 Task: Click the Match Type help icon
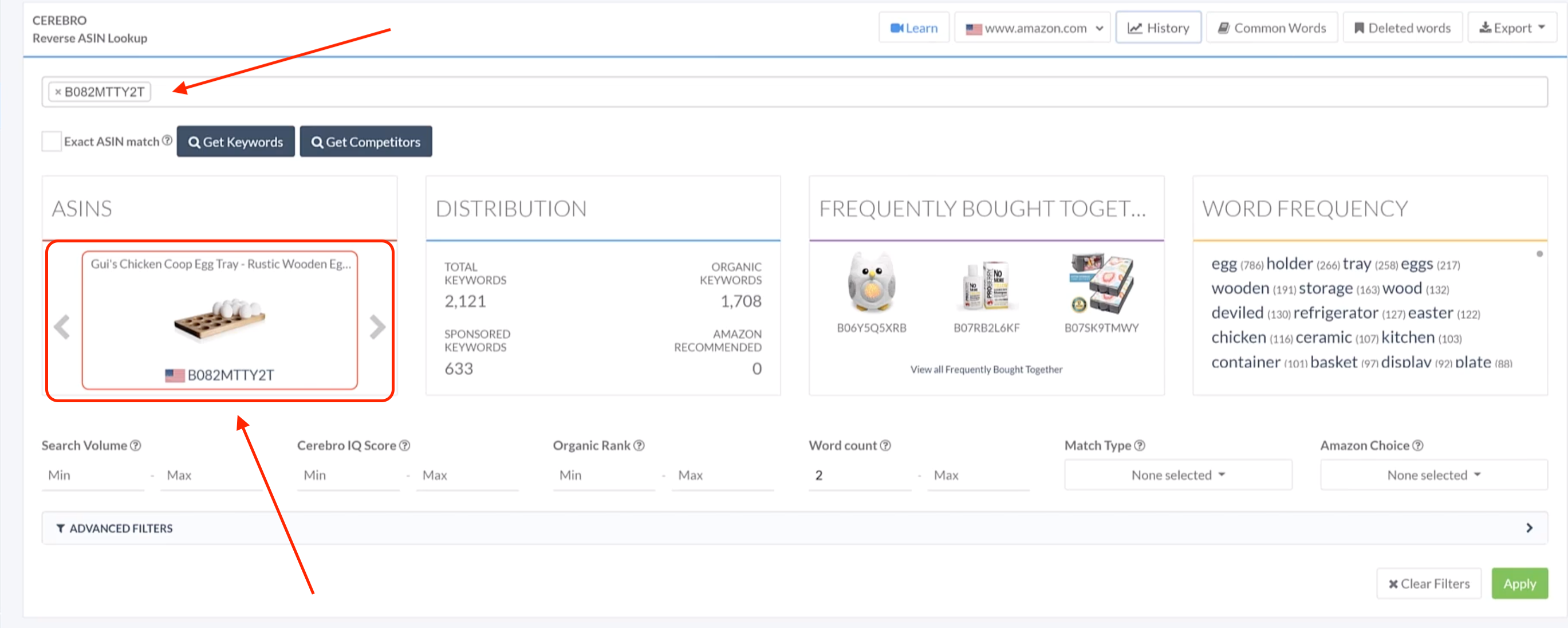tap(1140, 445)
